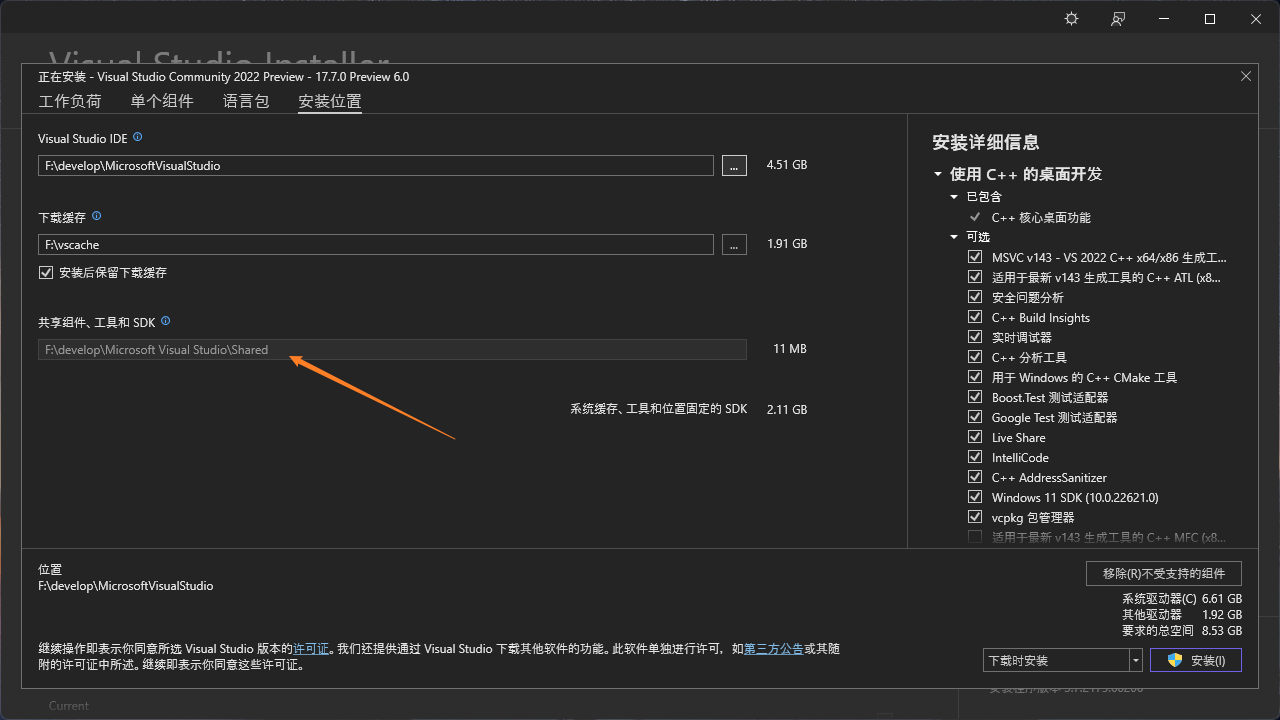The image size is (1280, 720).
Task: Click 移除(R)不受支持的组件 button
Action: pos(1164,573)
